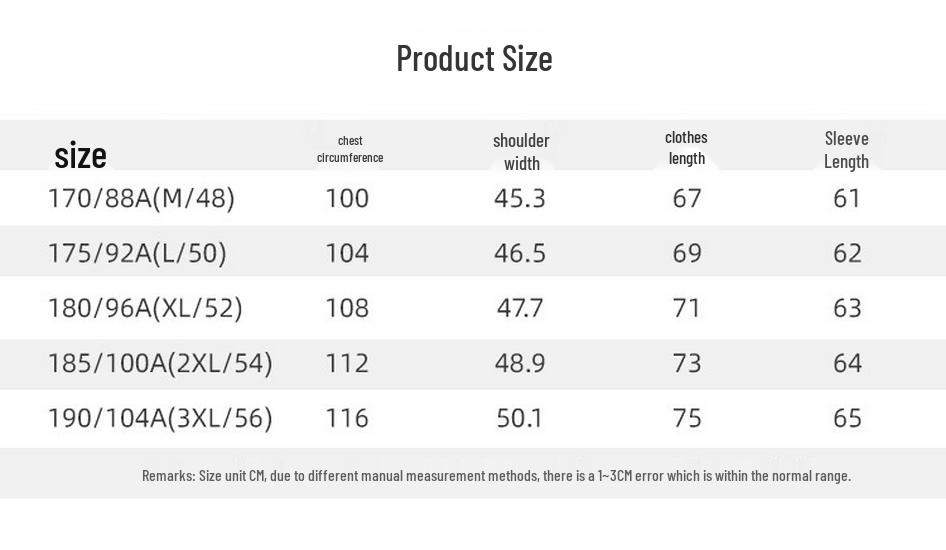The height and width of the screenshot is (550, 946).
Task: Select the 170/88A(M/48) size row label
Action: pyautogui.click(x=141, y=198)
